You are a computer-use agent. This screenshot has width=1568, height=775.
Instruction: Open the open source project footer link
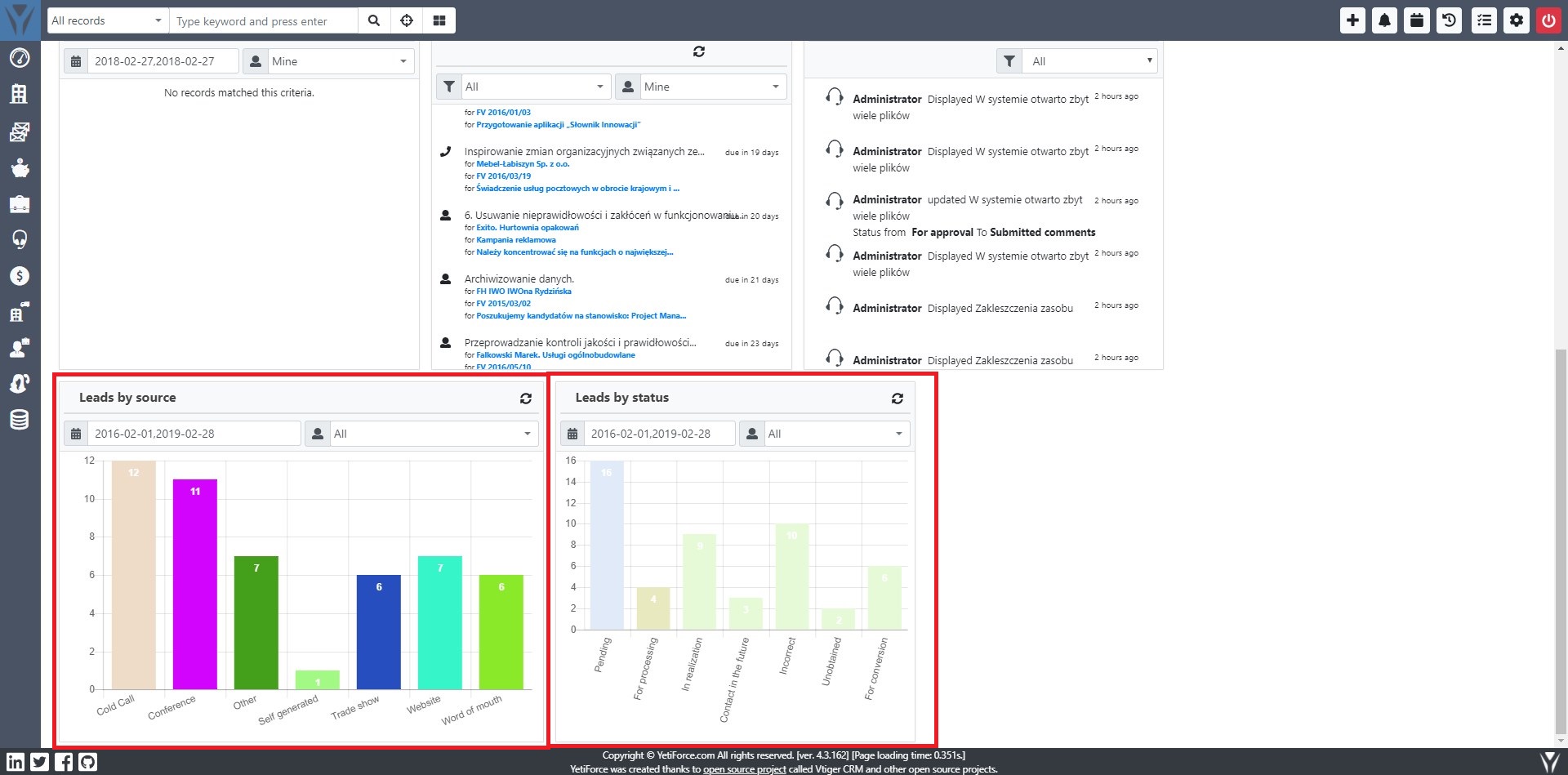[x=744, y=769]
